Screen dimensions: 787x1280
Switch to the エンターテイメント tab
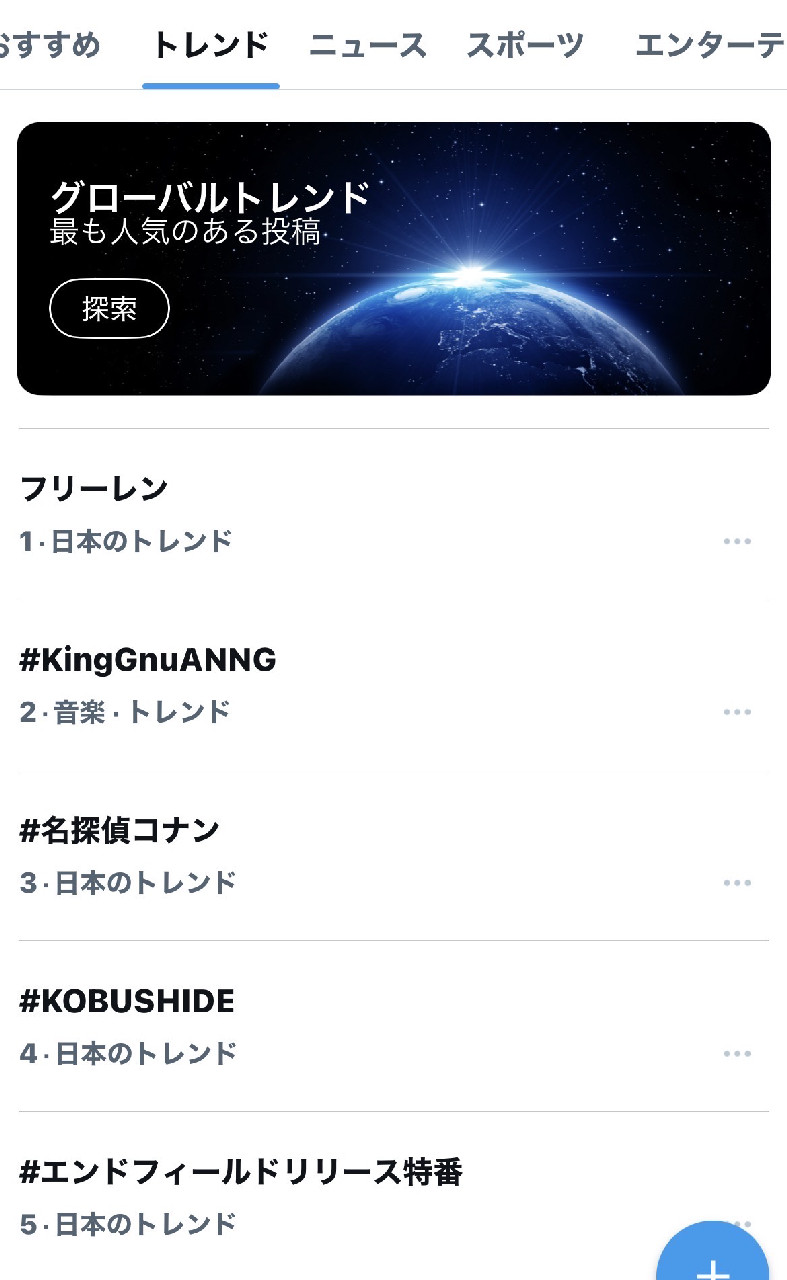(x=710, y=45)
